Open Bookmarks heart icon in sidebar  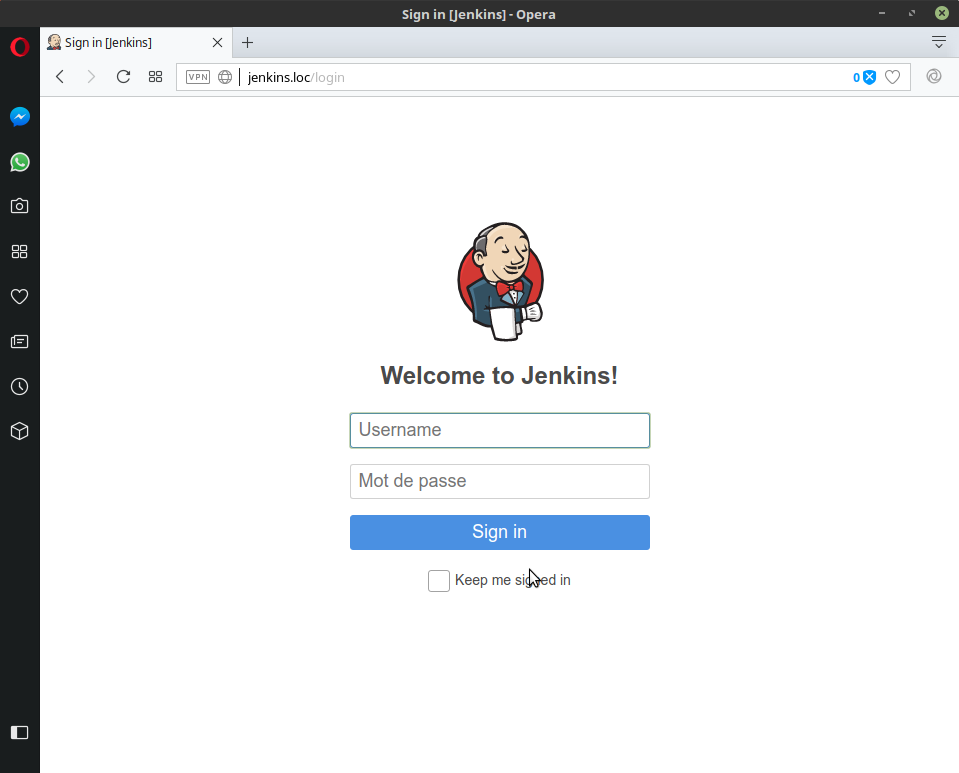coord(20,297)
